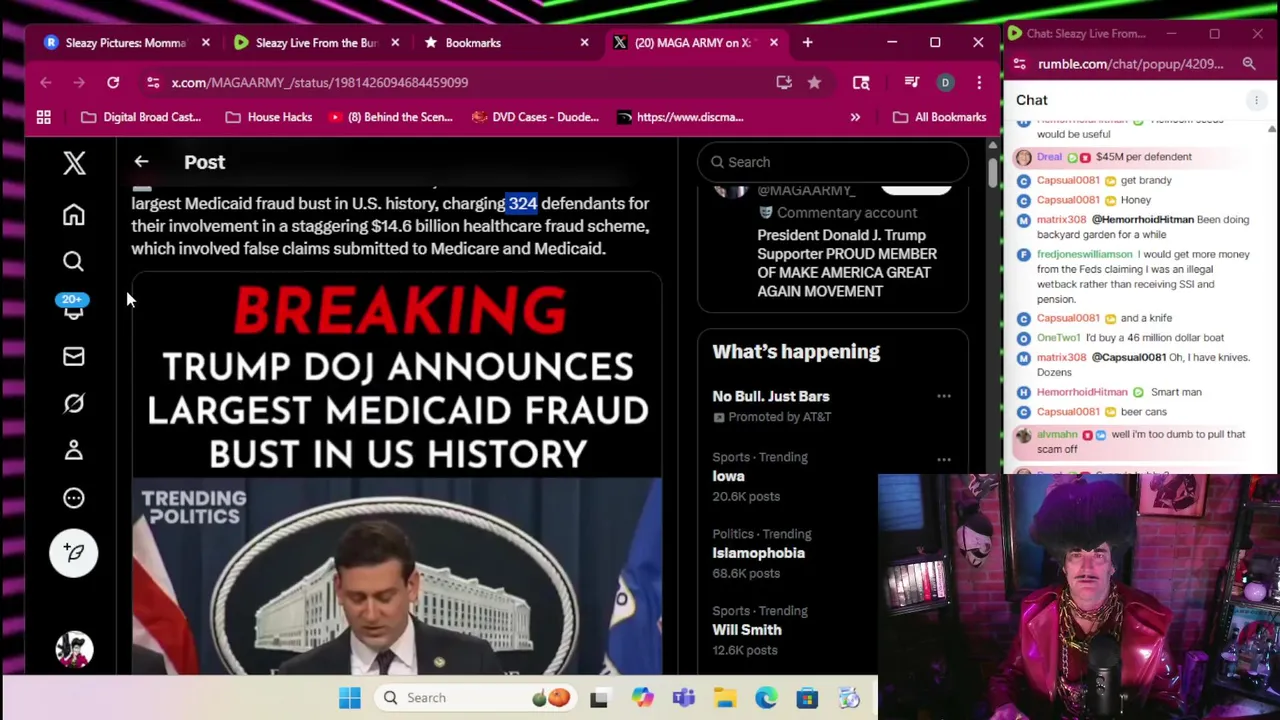Open Microsoft Teams from taskbar

tap(683, 698)
